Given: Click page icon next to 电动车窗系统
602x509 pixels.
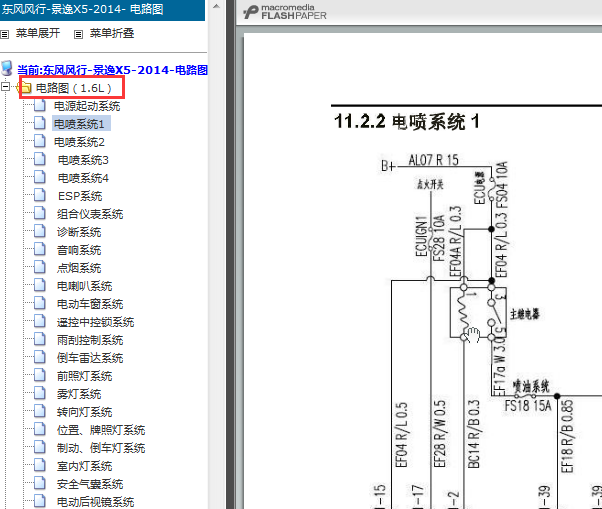Looking at the screenshot, I should pos(40,303).
